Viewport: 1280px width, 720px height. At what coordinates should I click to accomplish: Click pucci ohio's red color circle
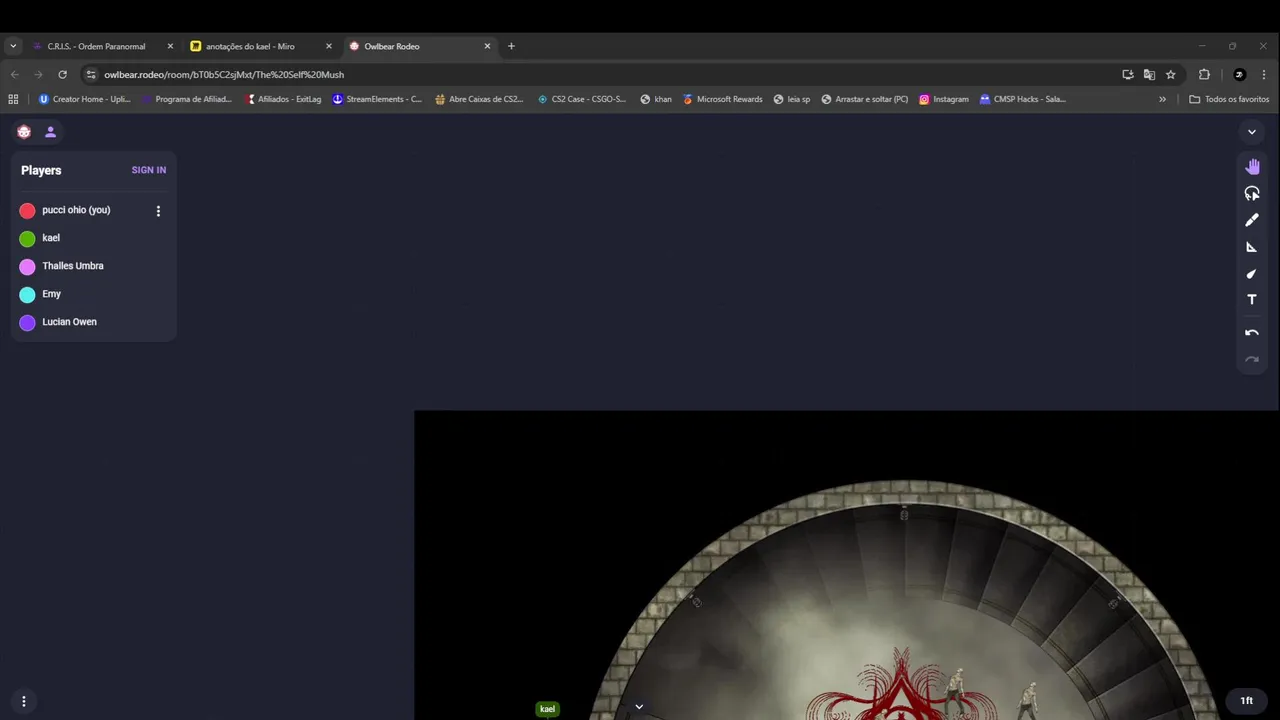(27, 211)
